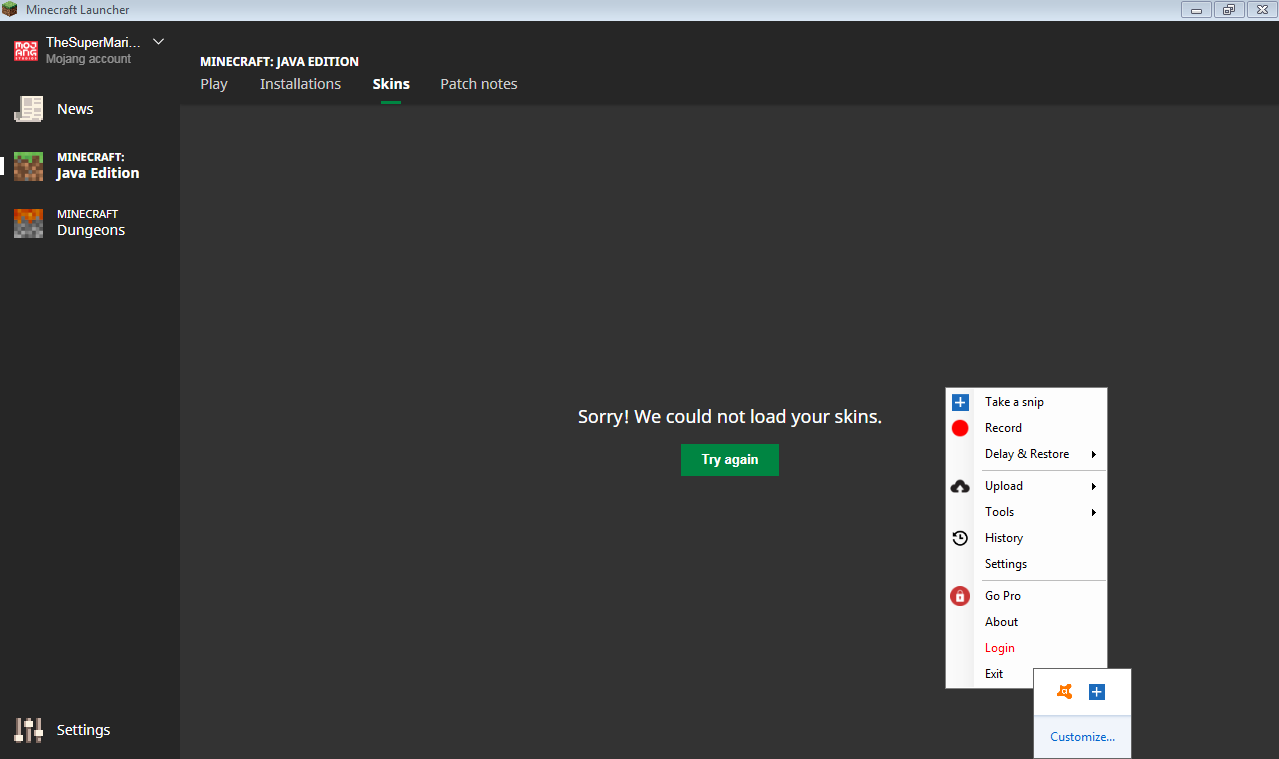Click the blue plus snip tray icon
Image resolution: width=1279 pixels, height=759 pixels.
[x=1097, y=692]
